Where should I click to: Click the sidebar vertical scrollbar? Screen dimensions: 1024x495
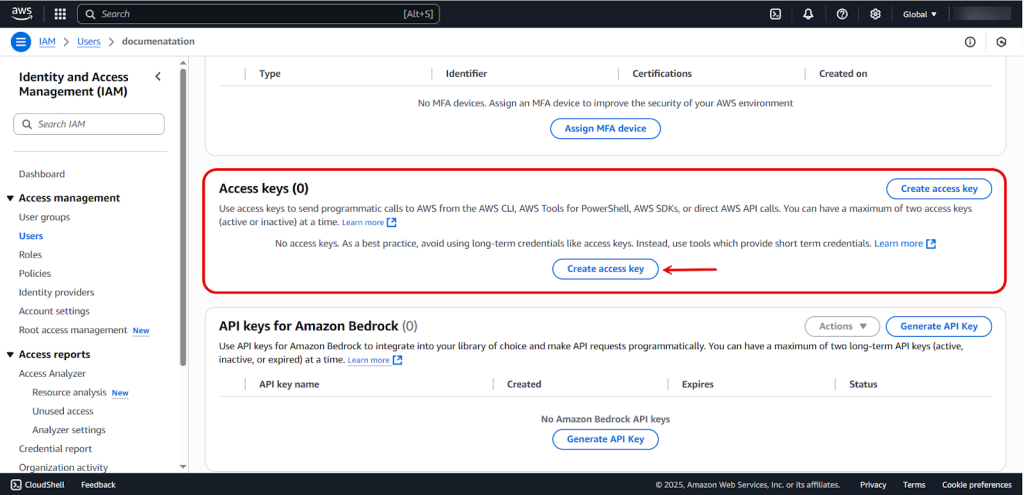[x=182, y=220]
